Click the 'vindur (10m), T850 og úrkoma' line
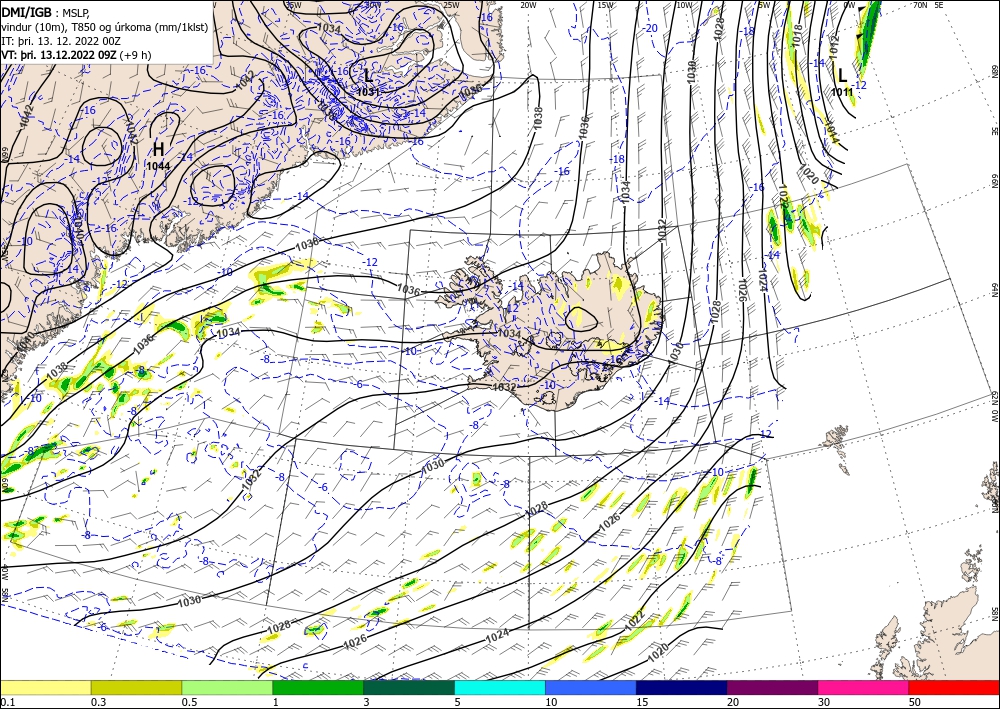 [104, 27]
